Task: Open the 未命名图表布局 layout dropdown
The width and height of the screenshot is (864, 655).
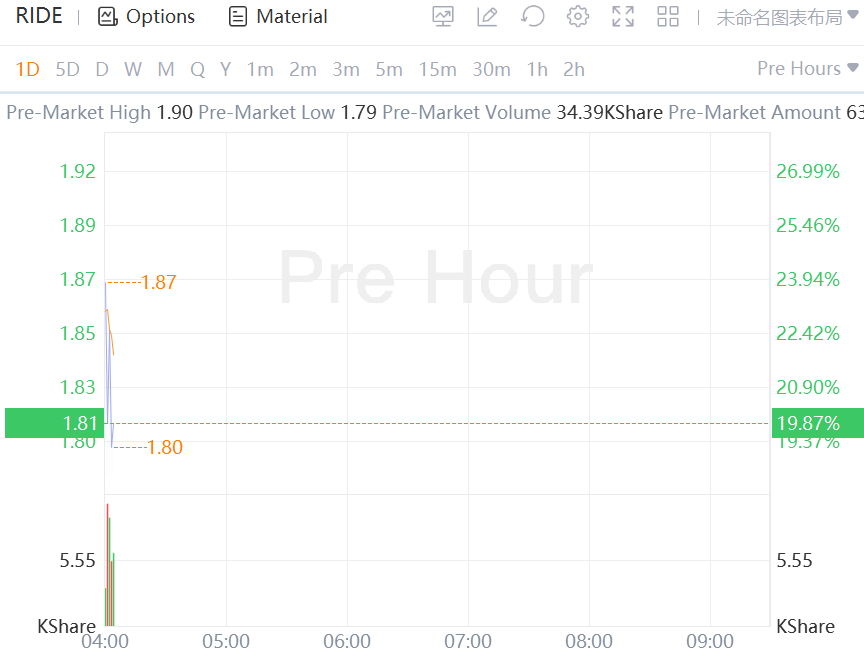Action: point(787,17)
